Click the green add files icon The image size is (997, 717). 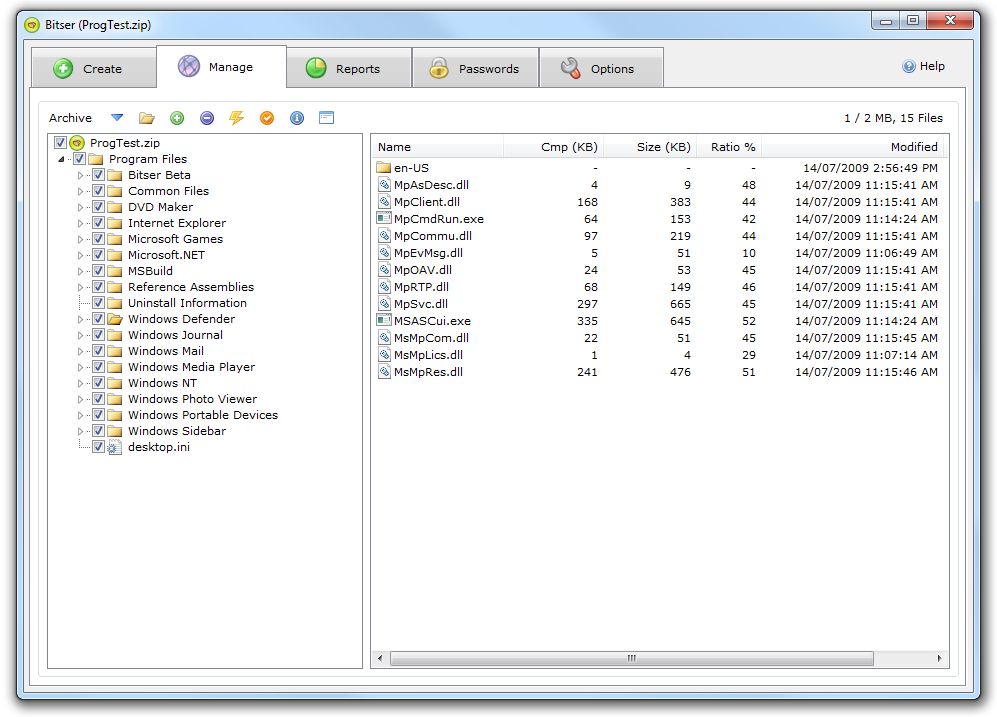tap(177, 118)
